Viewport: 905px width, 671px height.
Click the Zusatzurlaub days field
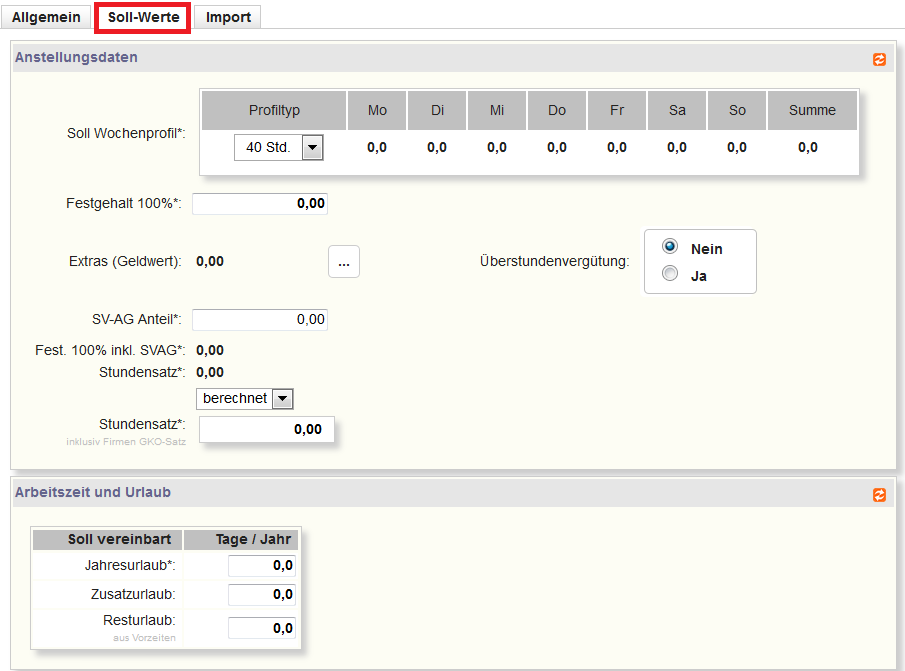click(262, 596)
